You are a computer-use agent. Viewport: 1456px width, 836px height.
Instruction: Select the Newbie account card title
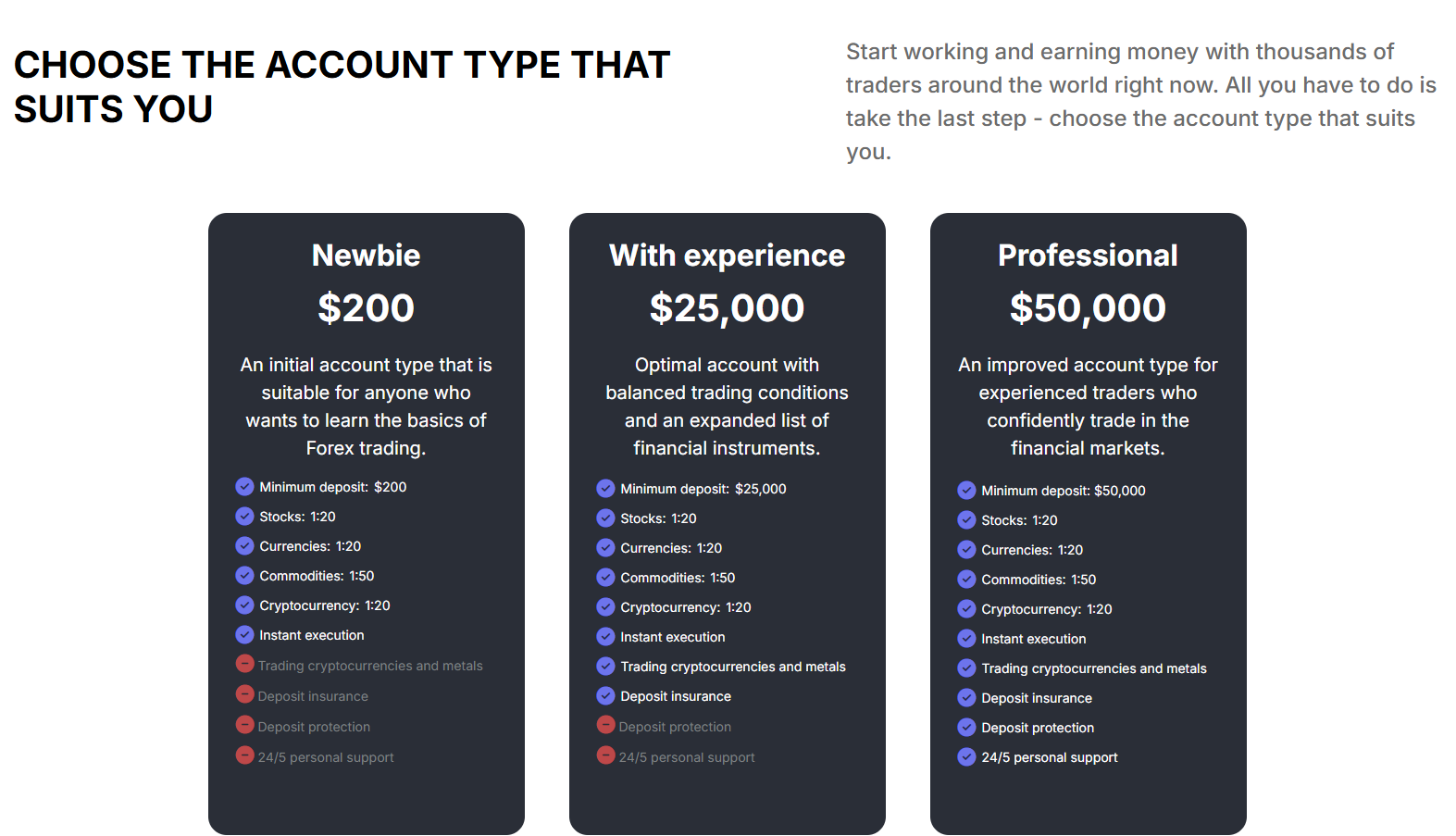point(366,256)
